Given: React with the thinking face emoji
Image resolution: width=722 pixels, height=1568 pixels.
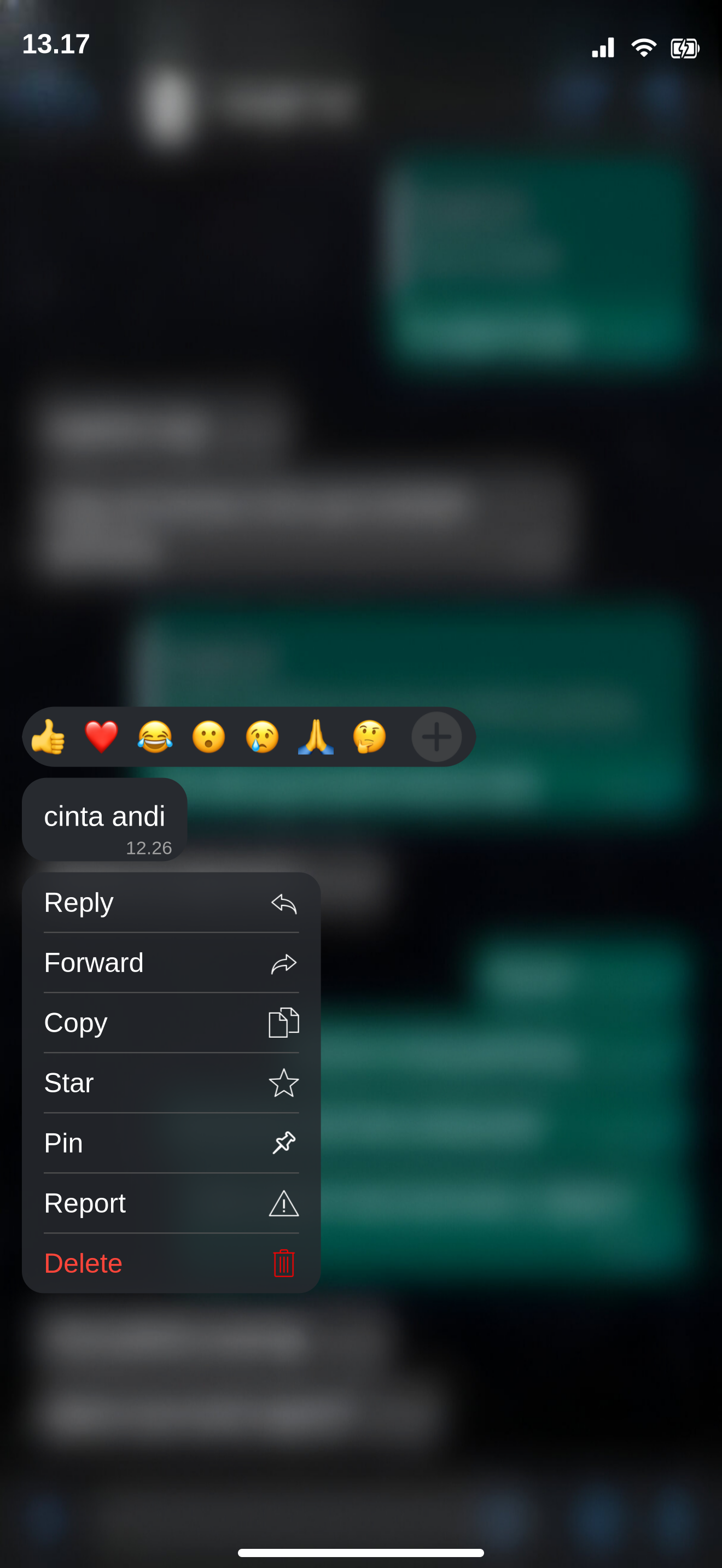Looking at the screenshot, I should coord(369,736).
